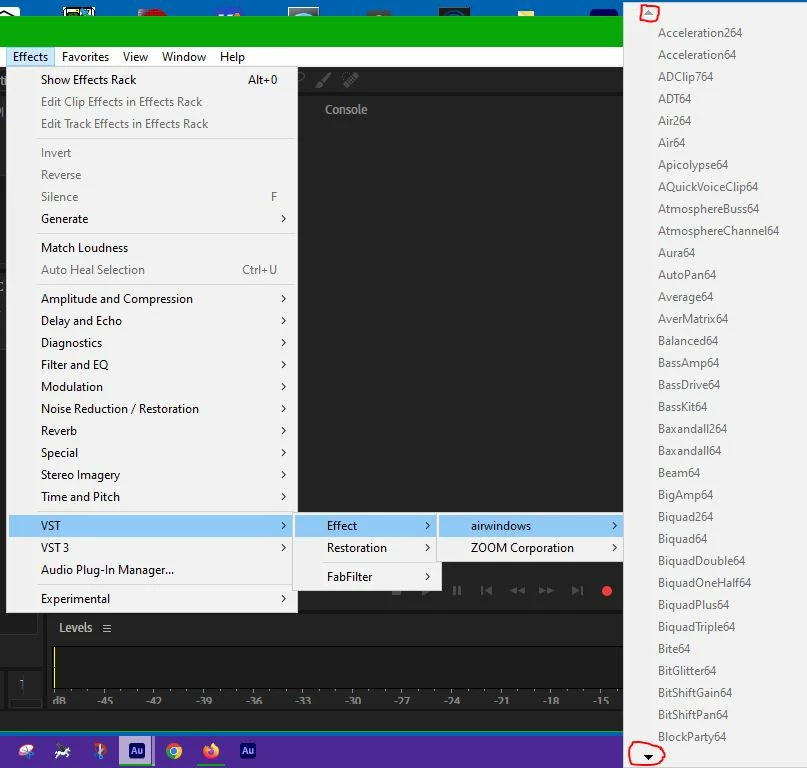Choose Apicolypse64 plugin
807x768 pixels.
point(693,165)
